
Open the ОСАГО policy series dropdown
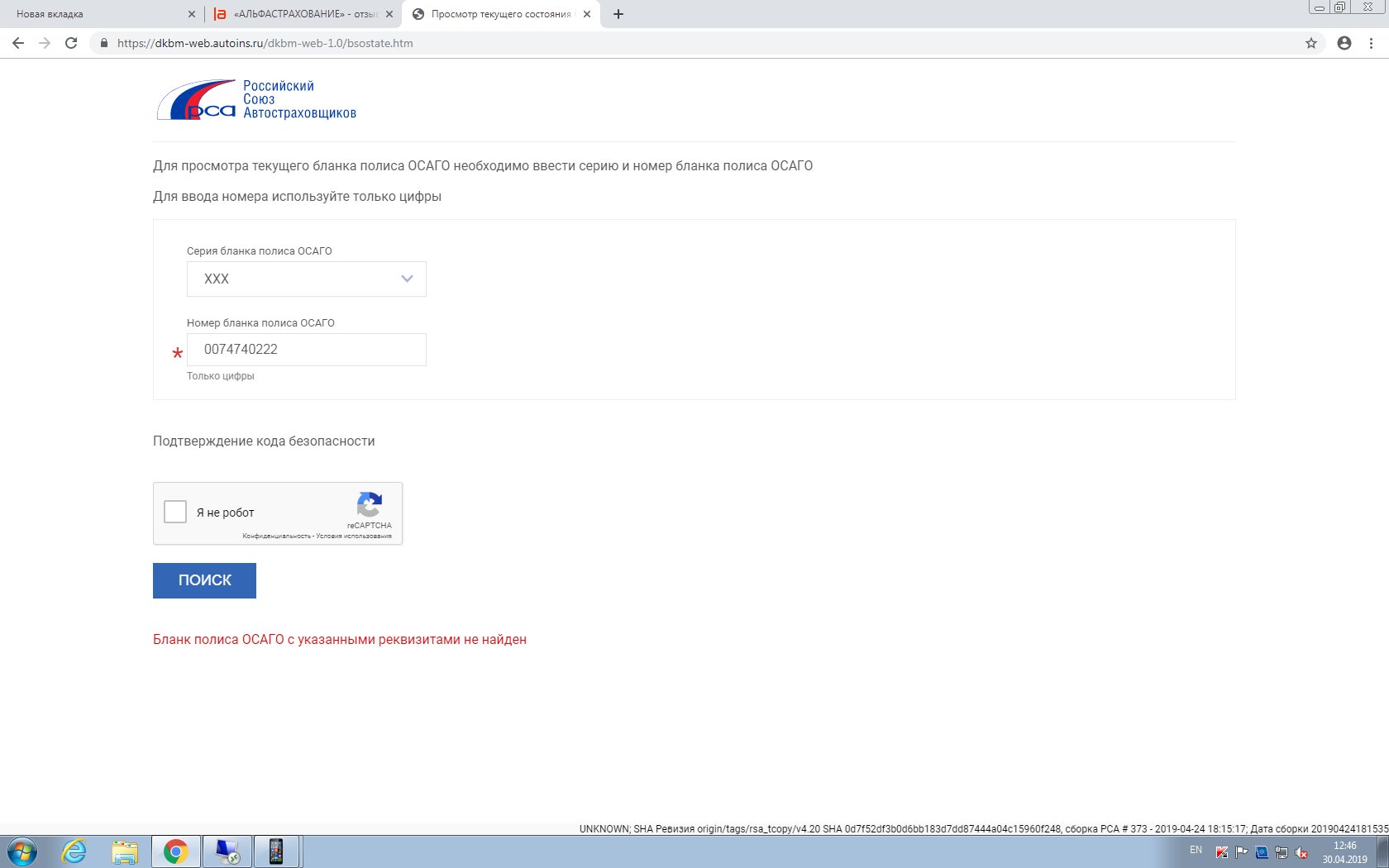(307, 279)
